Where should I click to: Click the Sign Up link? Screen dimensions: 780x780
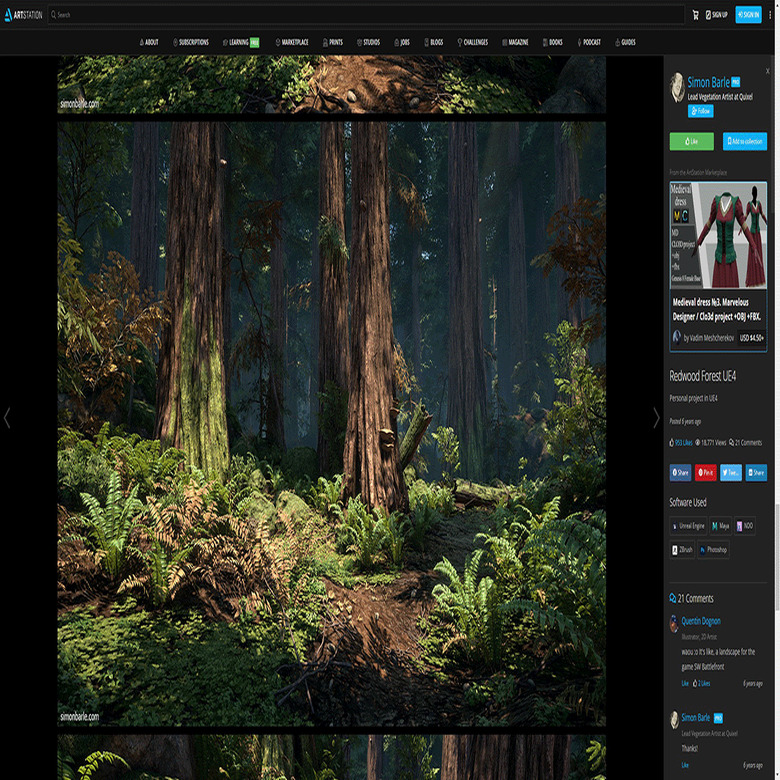[x=716, y=15]
